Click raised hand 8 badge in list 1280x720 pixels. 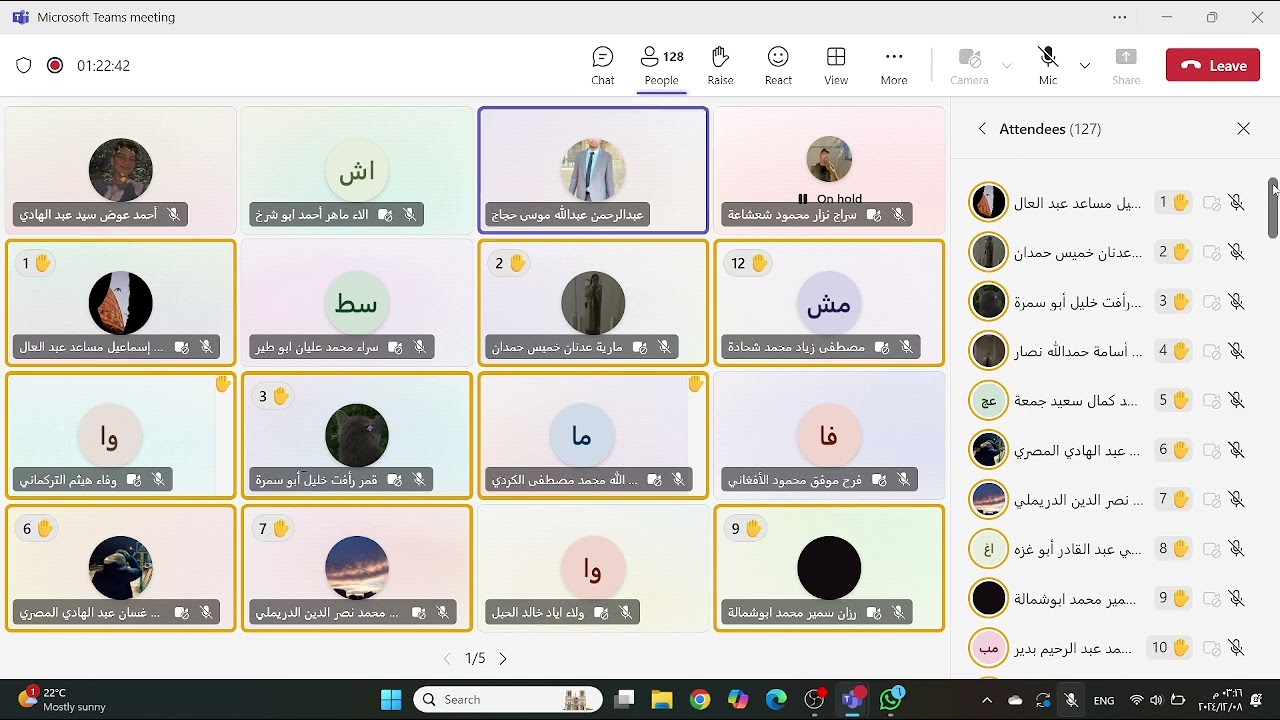tap(1173, 548)
